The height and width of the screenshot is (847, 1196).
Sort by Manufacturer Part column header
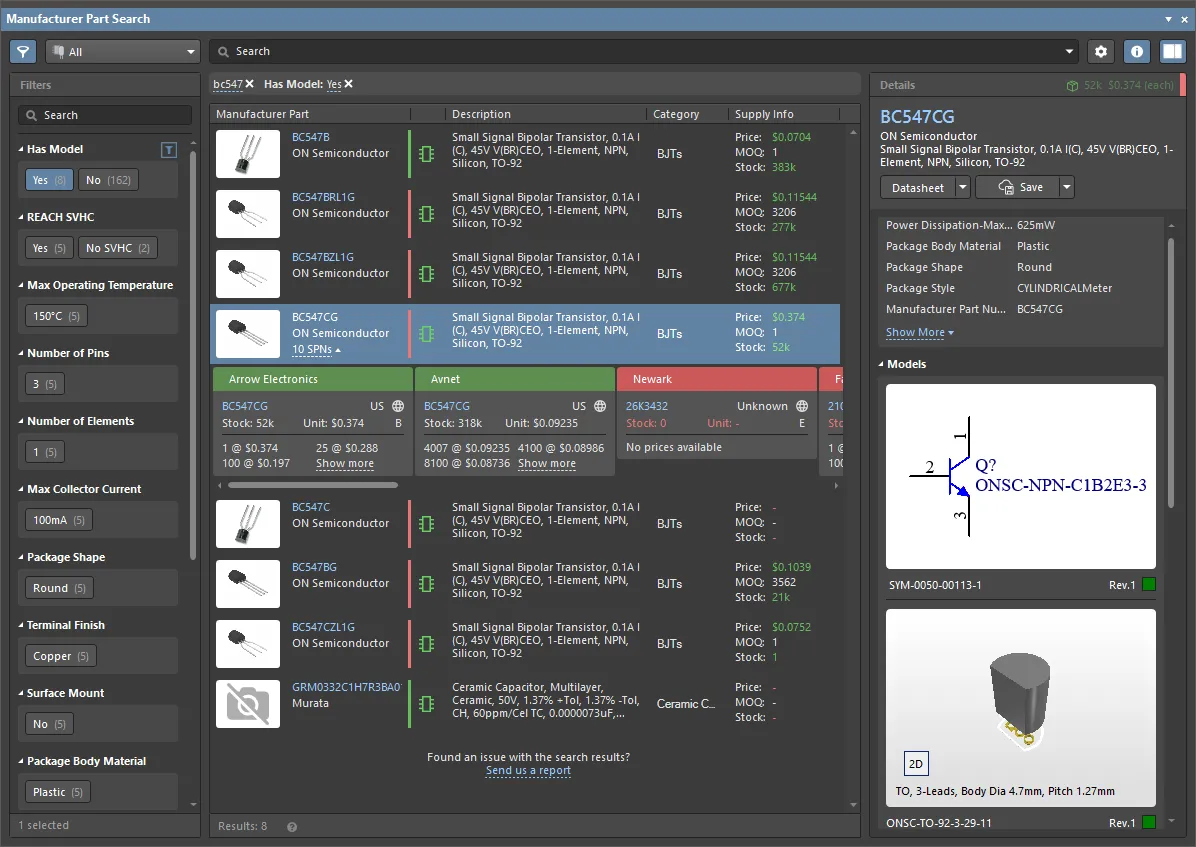[262, 114]
